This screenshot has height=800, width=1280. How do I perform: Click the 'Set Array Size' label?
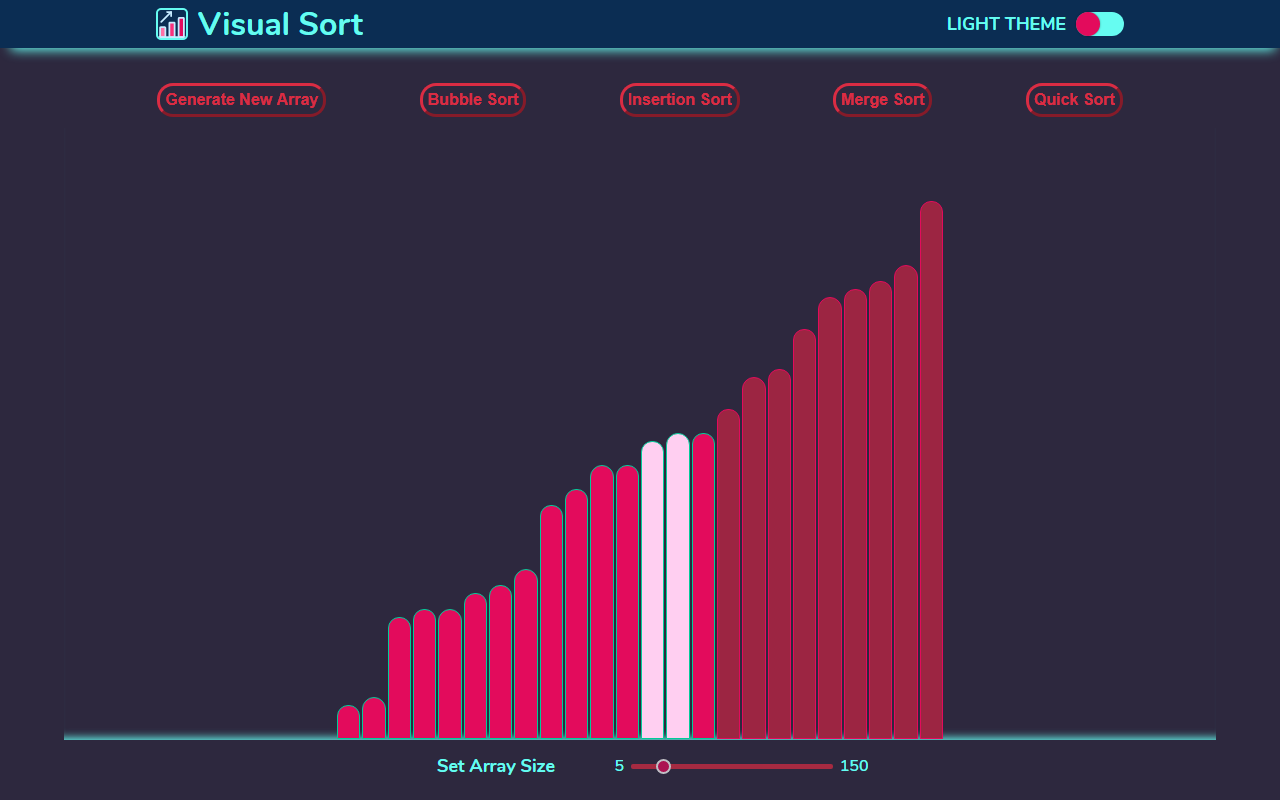[496, 766]
